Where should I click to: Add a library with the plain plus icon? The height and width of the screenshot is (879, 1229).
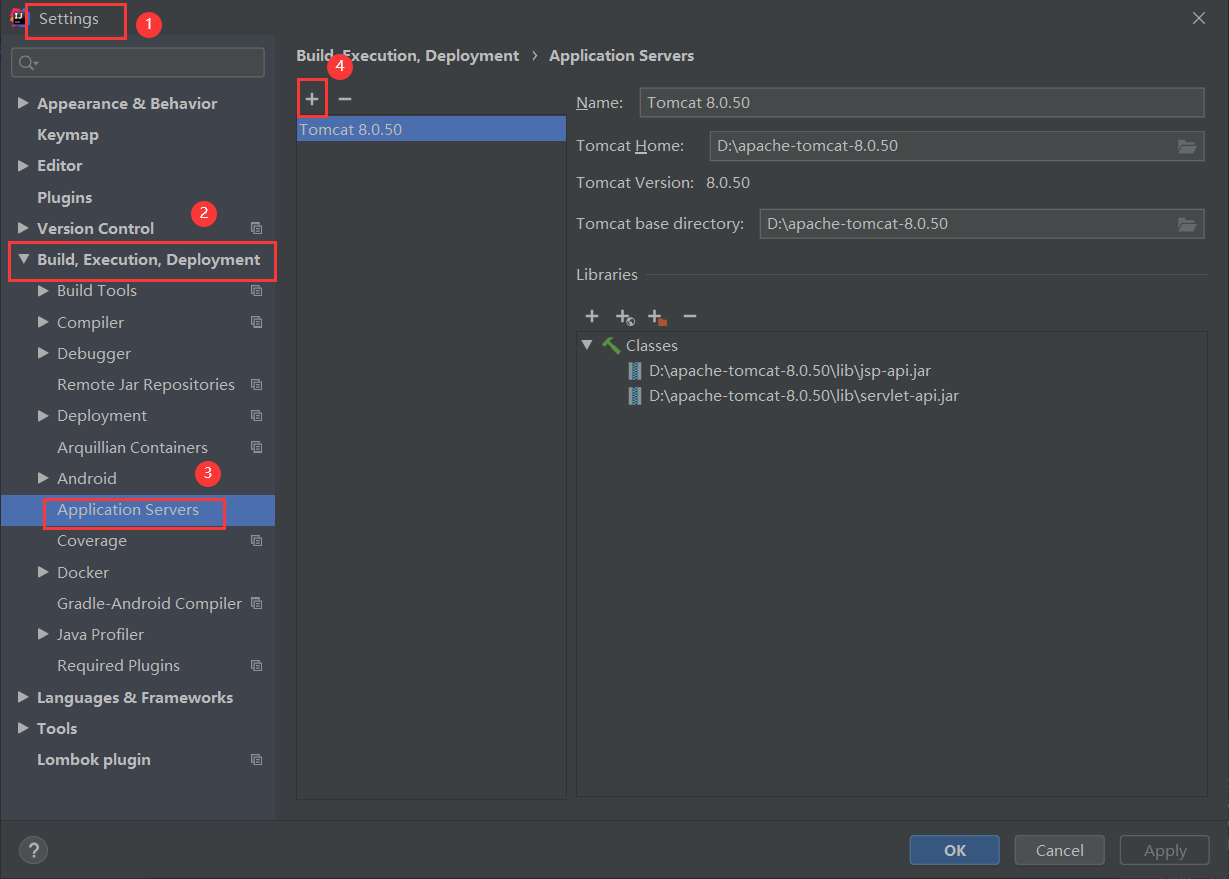[x=592, y=316]
